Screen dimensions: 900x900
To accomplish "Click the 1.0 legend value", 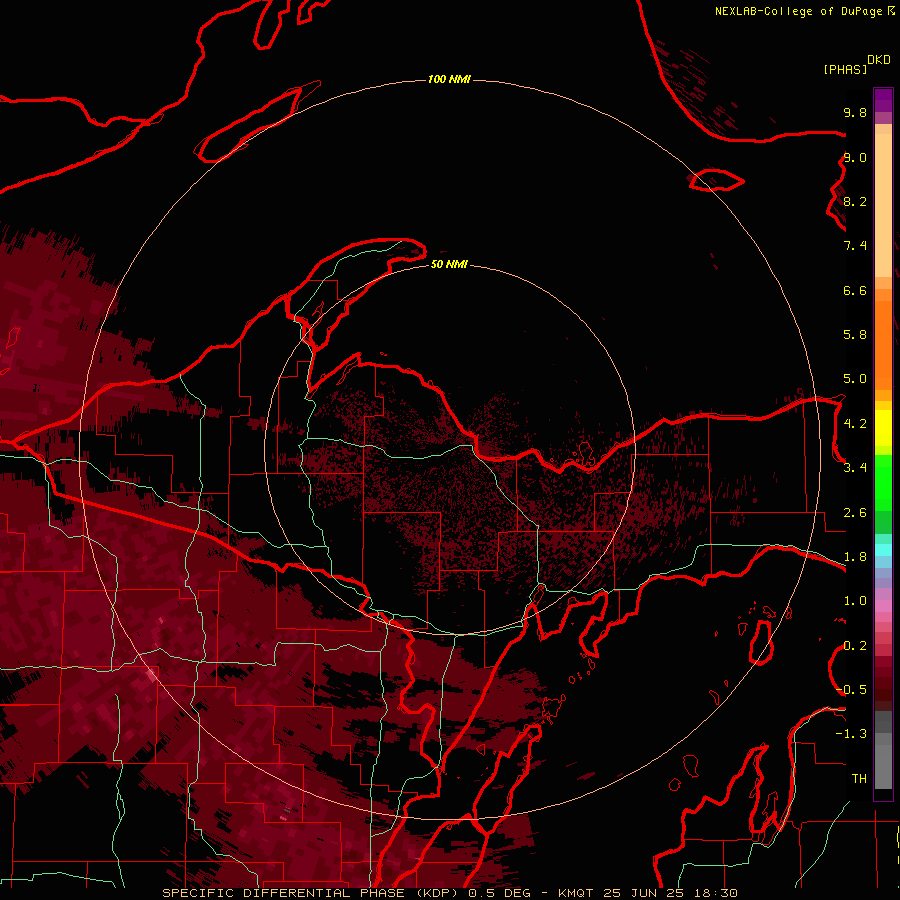I will 855,601.
